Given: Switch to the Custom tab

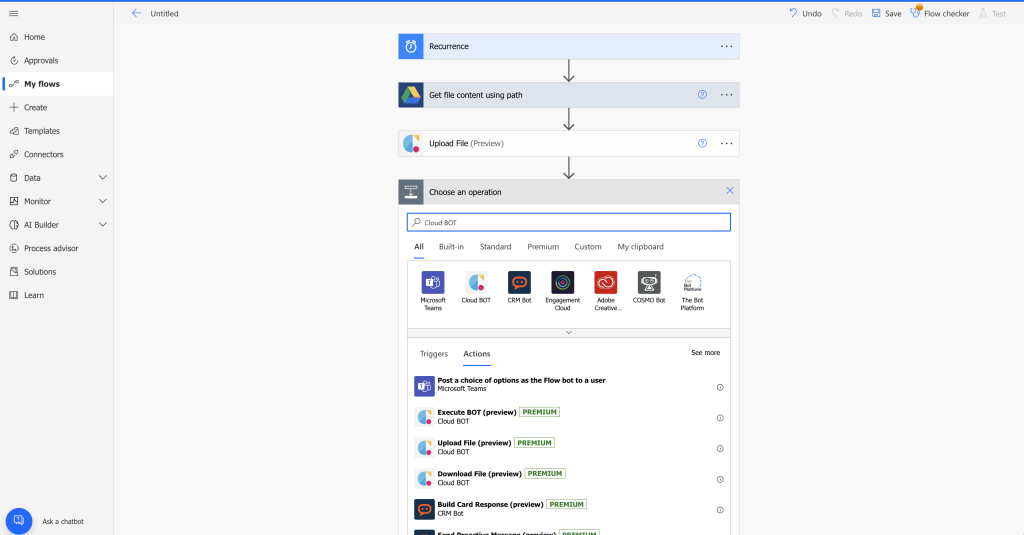Looking at the screenshot, I should [x=588, y=247].
